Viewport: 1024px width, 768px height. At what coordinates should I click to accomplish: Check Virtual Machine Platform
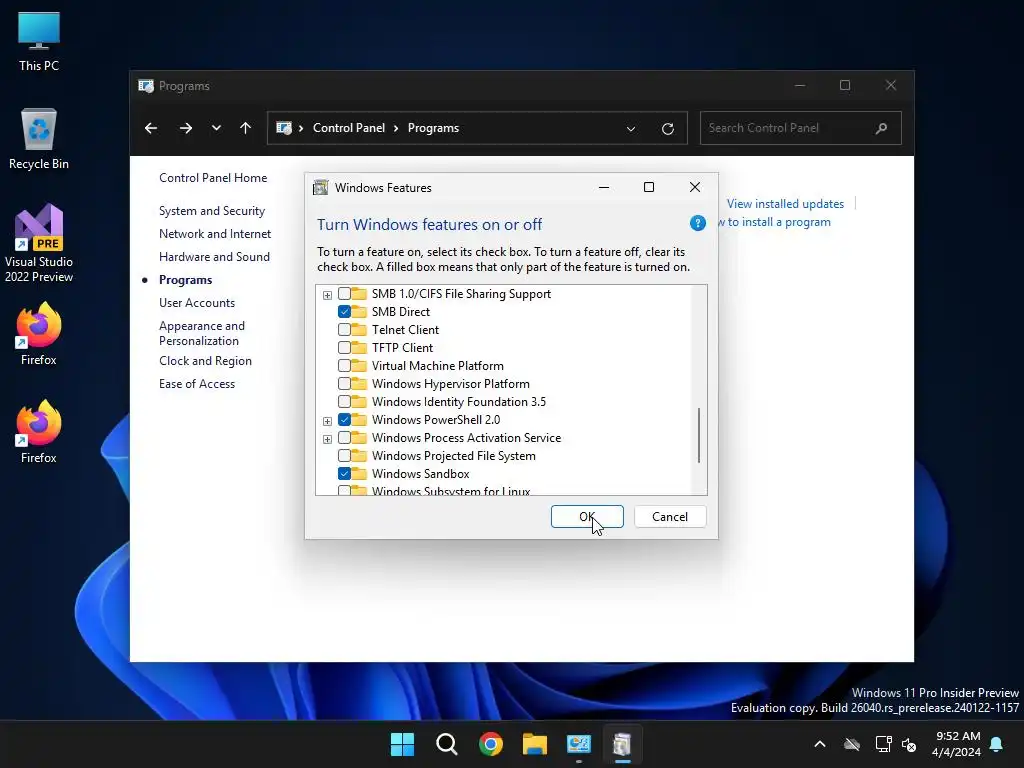[344, 366]
